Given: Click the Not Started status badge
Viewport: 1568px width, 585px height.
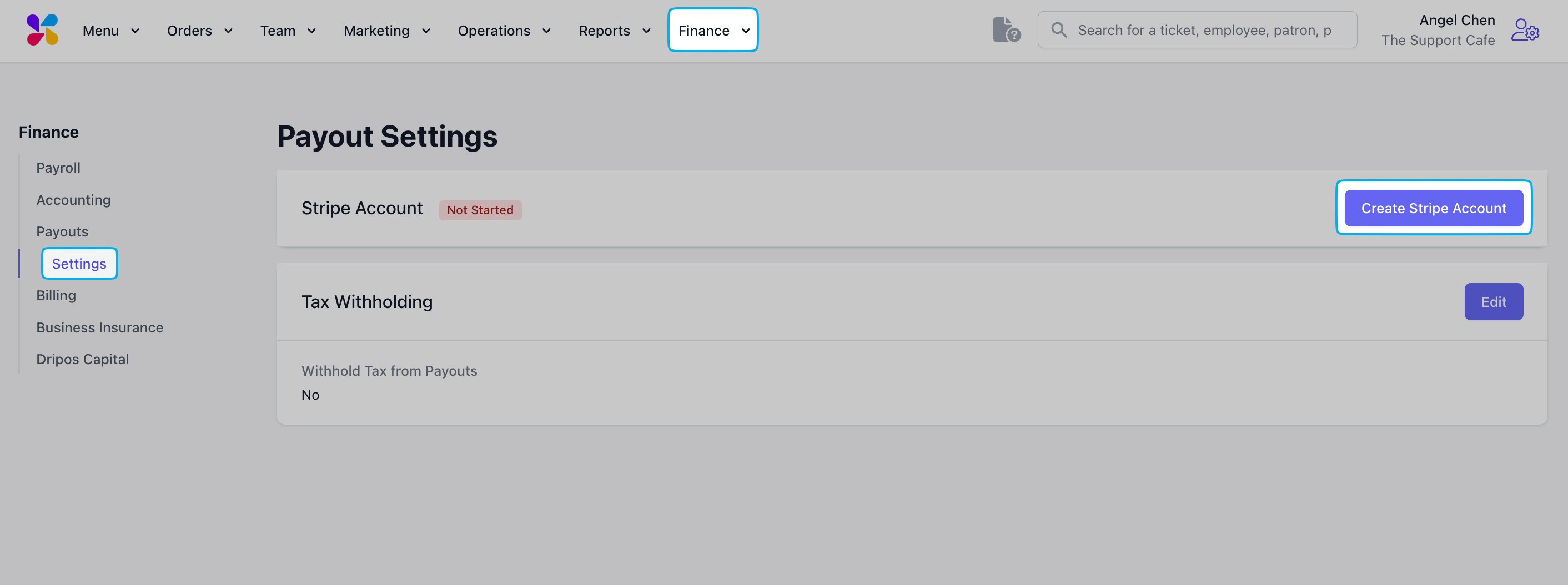Looking at the screenshot, I should click(x=480, y=210).
